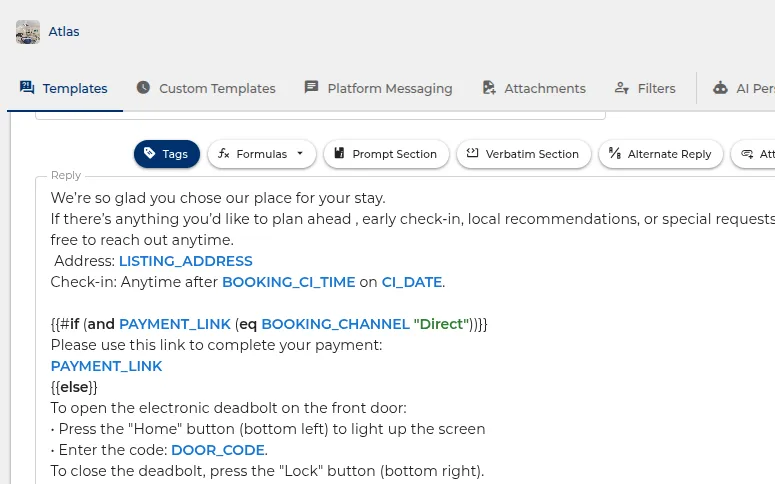Click the "To close the deadbolt" line
Image resolution: width=775 pixels, height=484 pixels.
pos(267,471)
